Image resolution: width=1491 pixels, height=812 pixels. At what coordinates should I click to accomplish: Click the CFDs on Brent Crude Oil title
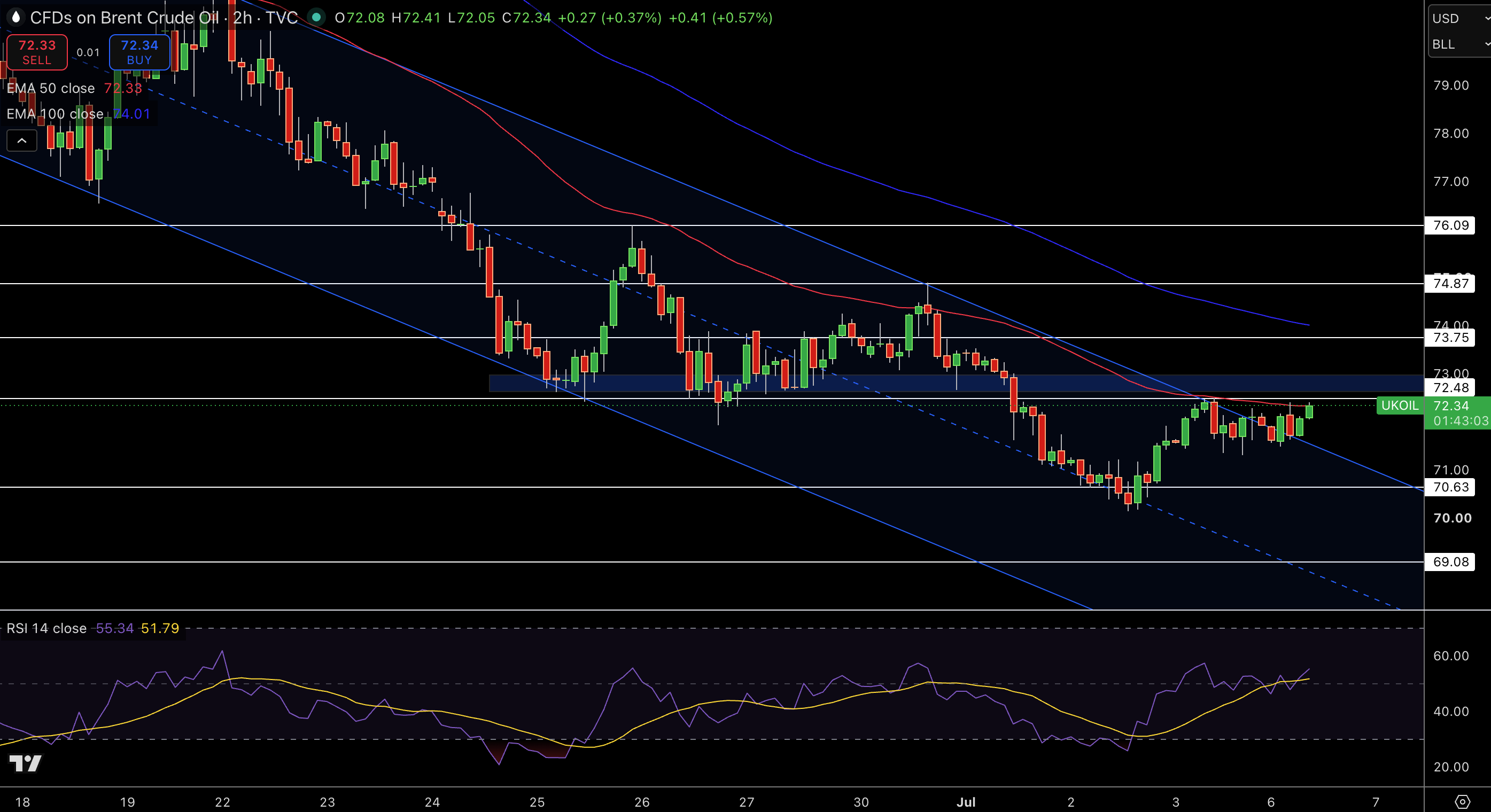pyautogui.click(x=125, y=18)
